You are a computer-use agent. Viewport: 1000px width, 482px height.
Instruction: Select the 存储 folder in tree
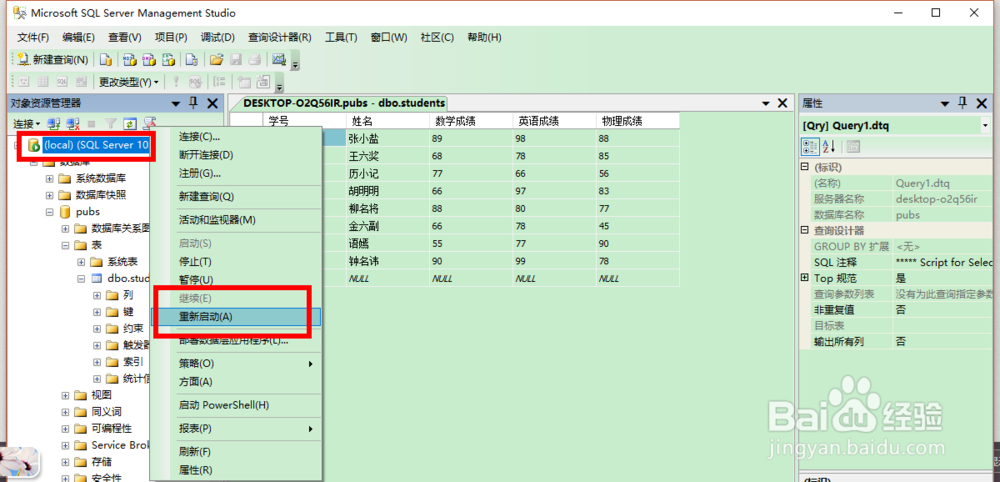click(x=101, y=462)
